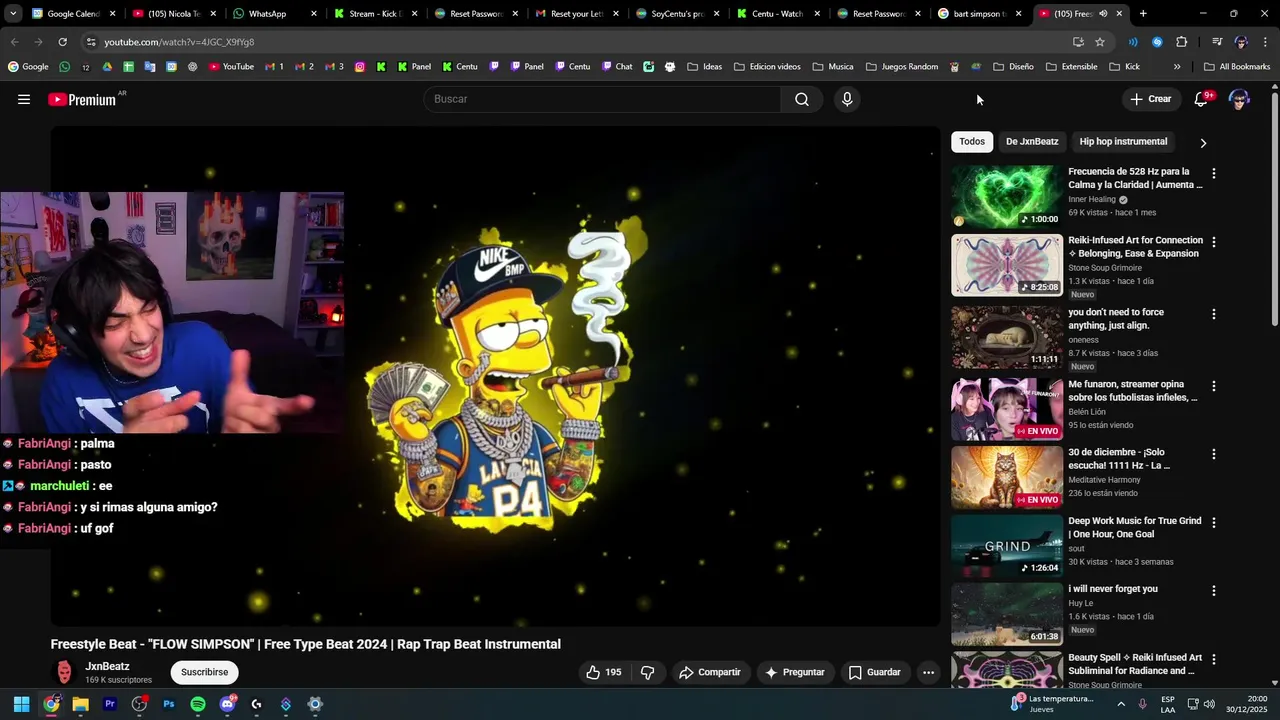Open '30 de diciembre' live video title
This screenshot has width=1280, height=720.
[1119, 459]
